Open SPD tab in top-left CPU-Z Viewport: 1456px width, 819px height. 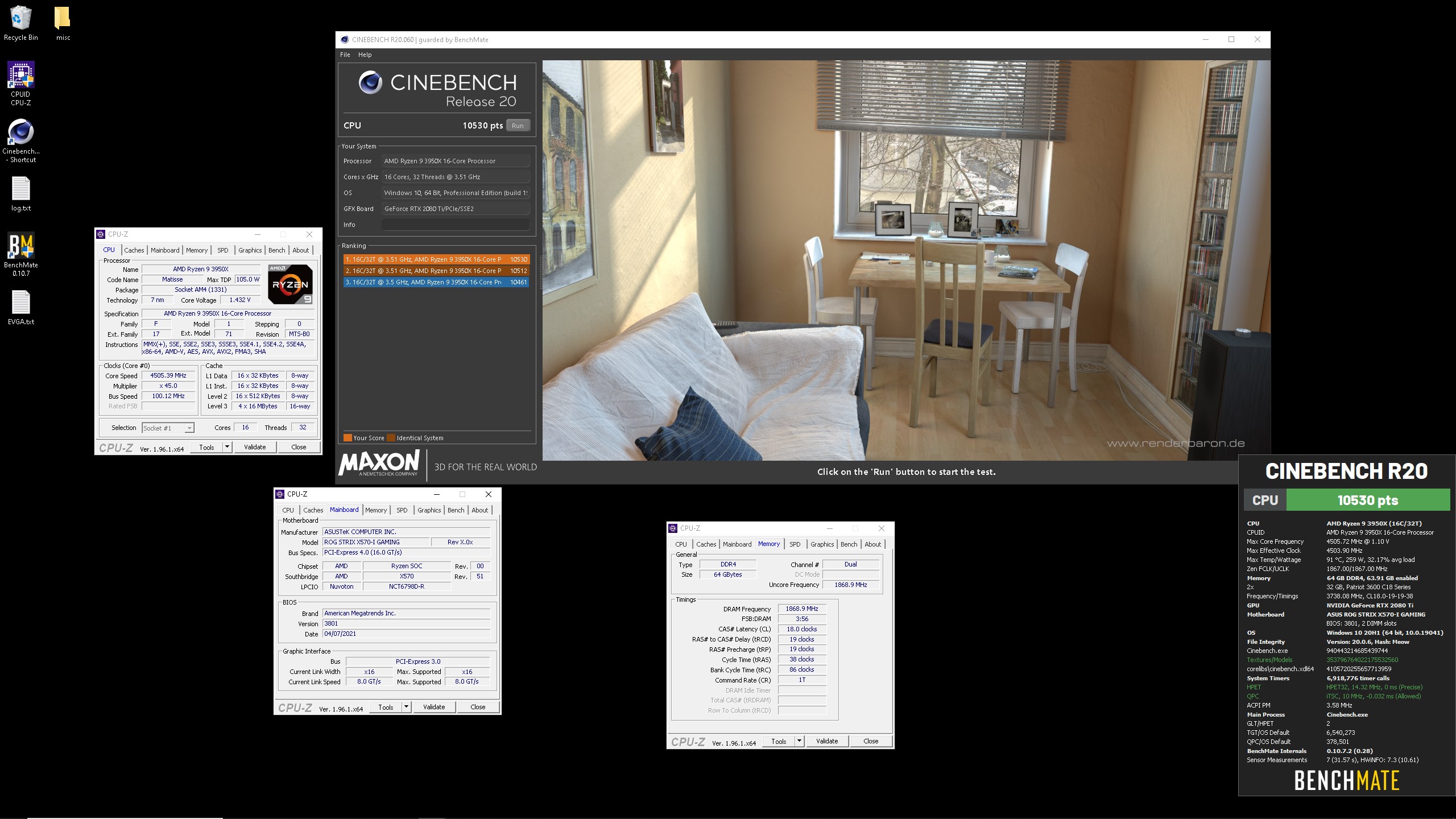(x=223, y=250)
